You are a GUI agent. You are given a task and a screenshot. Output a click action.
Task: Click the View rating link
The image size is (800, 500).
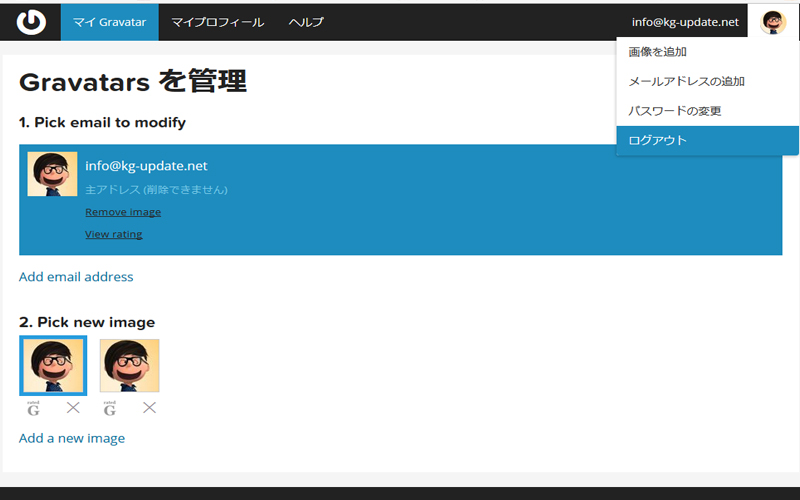pyautogui.click(x=114, y=234)
